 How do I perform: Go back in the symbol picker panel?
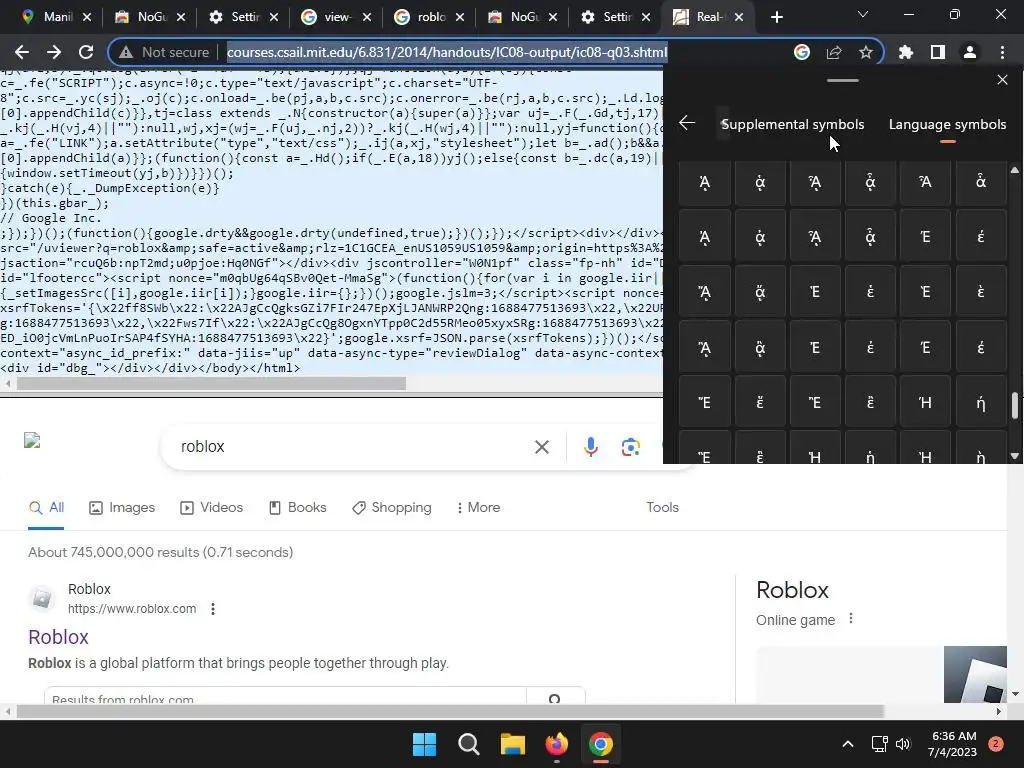[687, 123]
